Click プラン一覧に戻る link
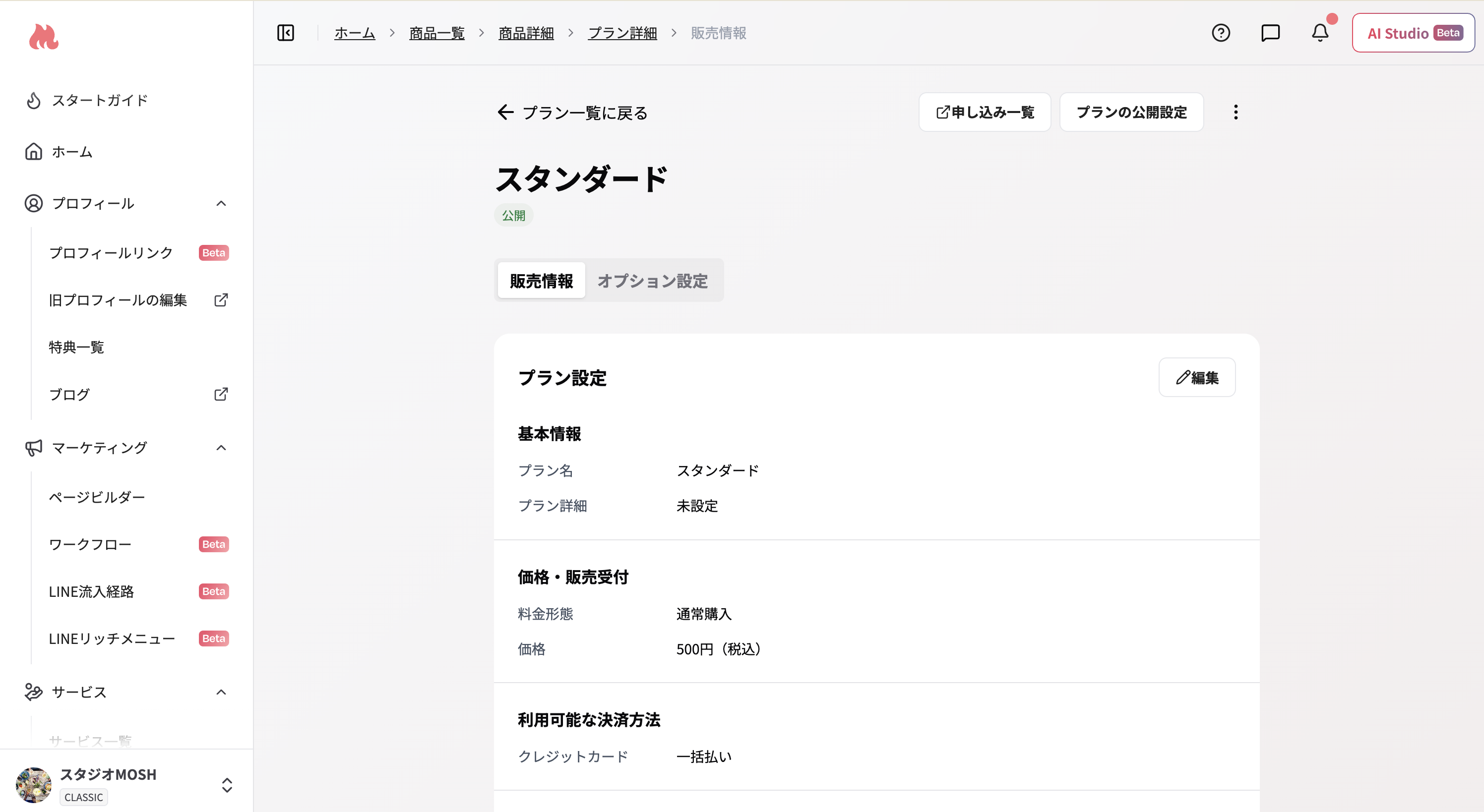 tap(573, 113)
